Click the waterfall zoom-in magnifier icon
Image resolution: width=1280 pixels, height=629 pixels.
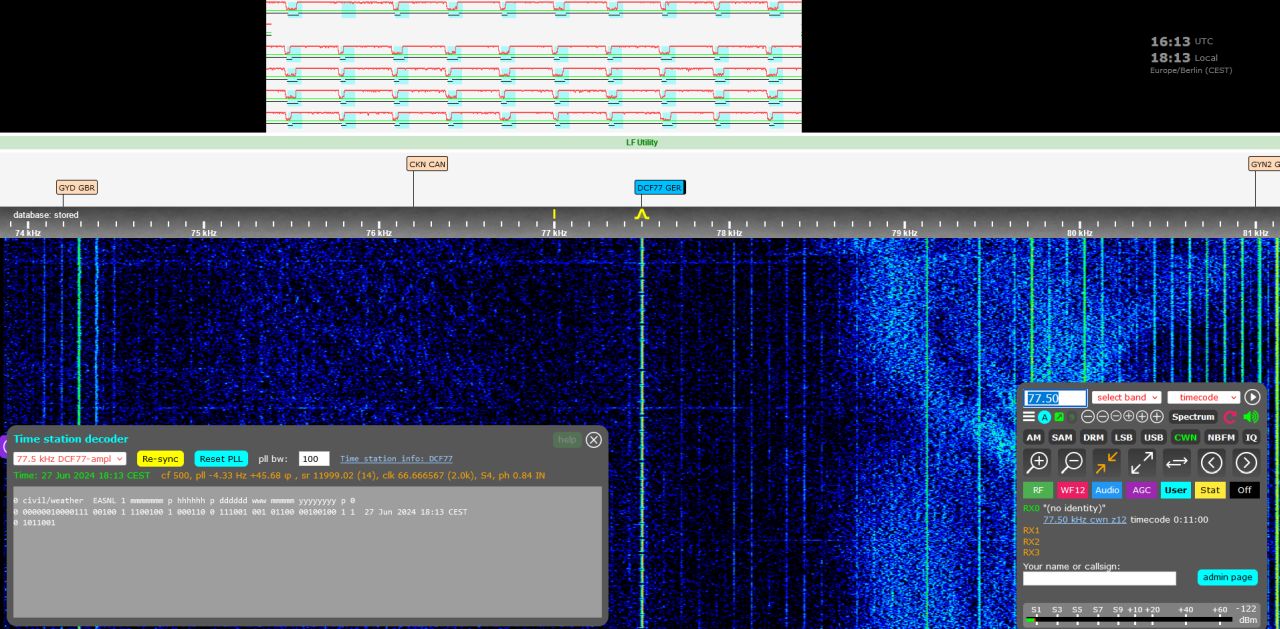(x=1038, y=462)
